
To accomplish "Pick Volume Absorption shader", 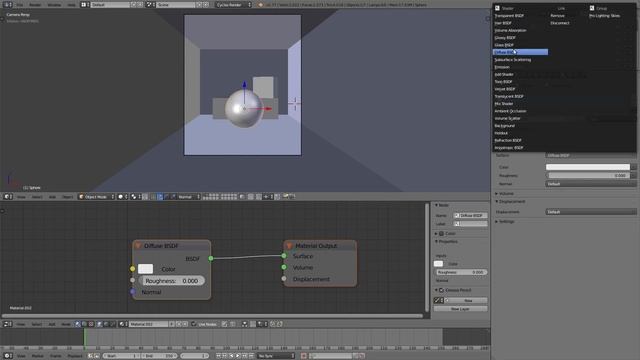I will coord(510,30).
